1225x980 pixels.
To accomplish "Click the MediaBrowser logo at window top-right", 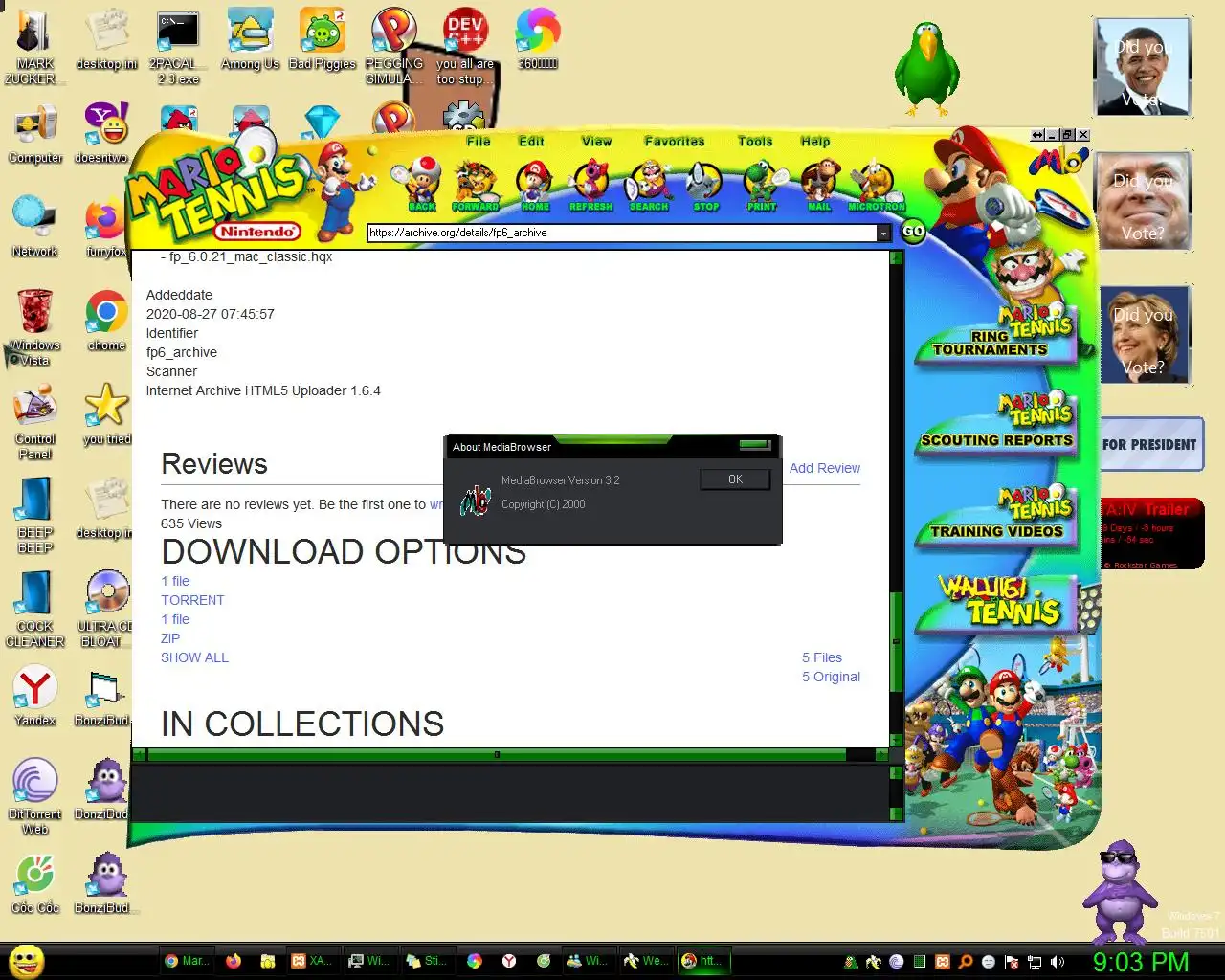I will [x=1057, y=160].
